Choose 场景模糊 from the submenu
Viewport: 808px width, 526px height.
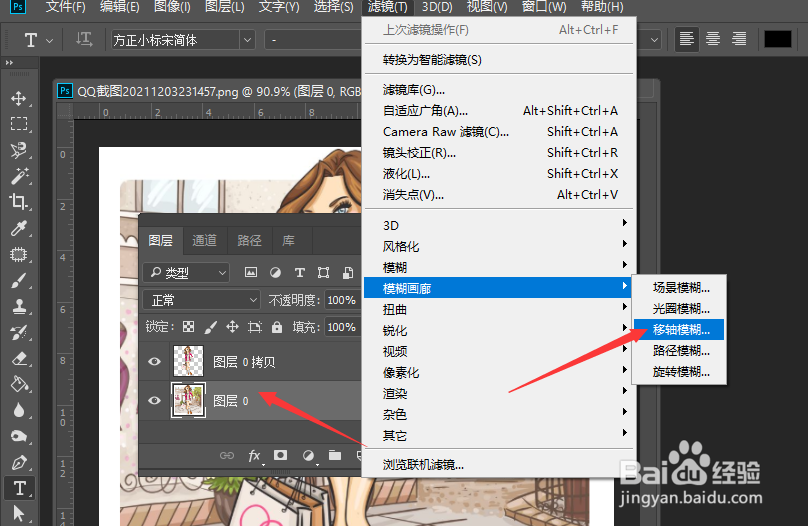coord(679,287)
